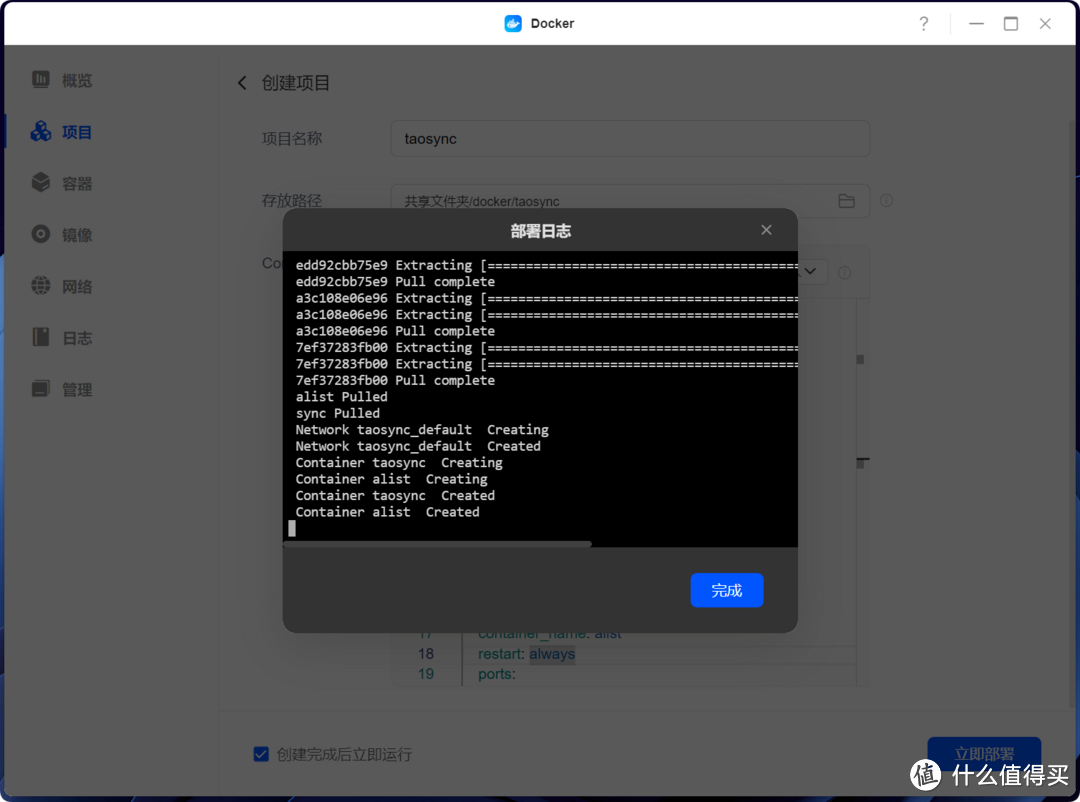Screen dimensions: 1080x802
Task: Expand the Compose configuration dropdown
Action: click(x=810, y=271)
